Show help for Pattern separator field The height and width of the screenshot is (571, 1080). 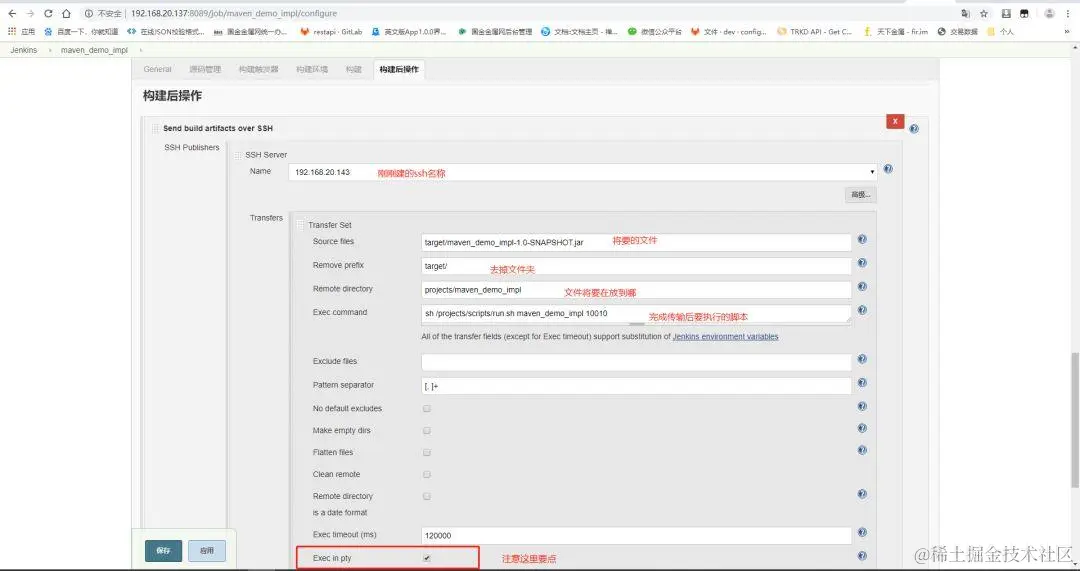coord(862,383)
